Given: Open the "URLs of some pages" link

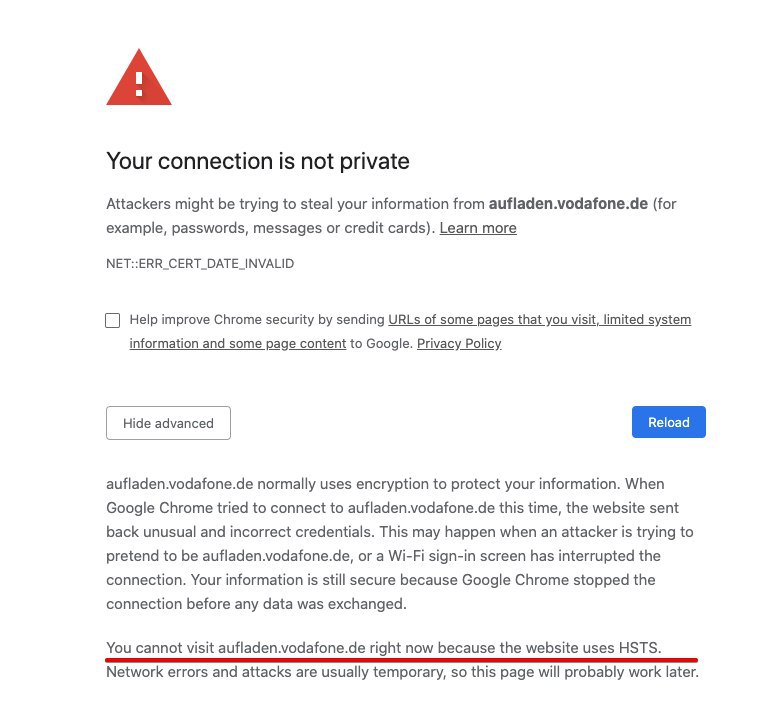Looking at the screenshot, I should click(539, 320).
